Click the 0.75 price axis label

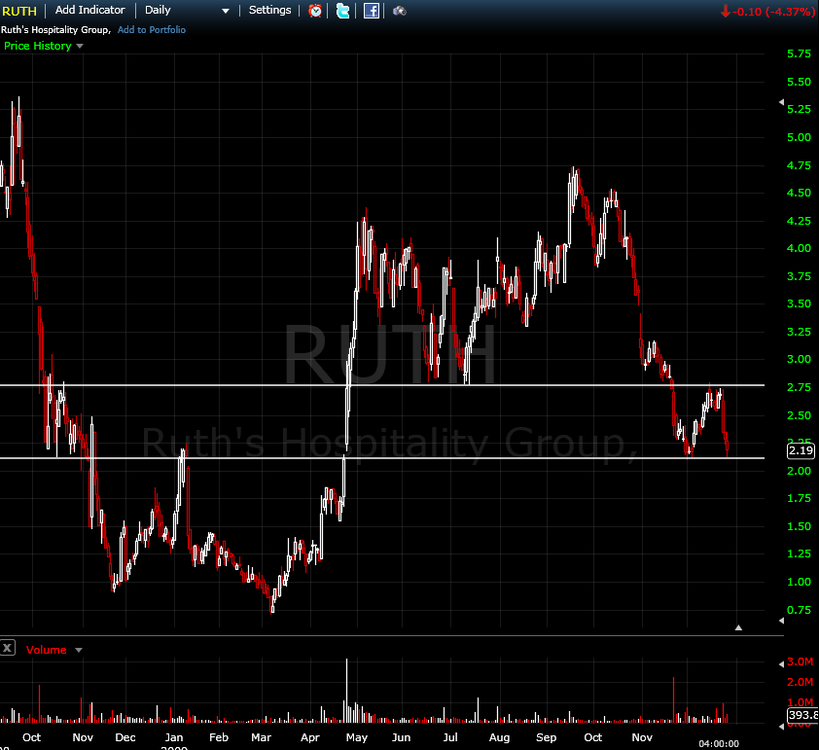(799, 610)
